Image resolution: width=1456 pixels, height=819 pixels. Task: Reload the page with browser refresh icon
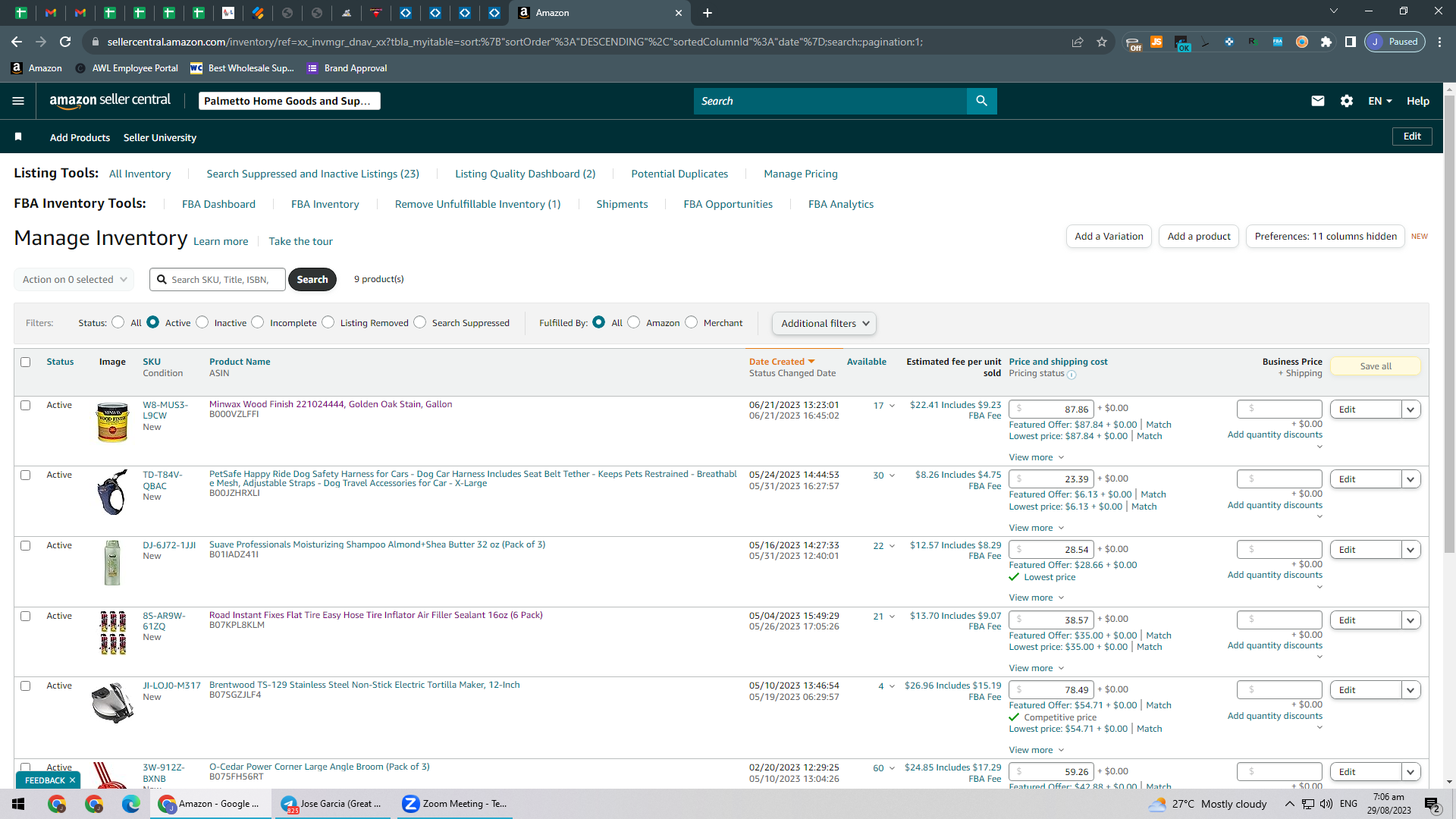coord(65,42)
